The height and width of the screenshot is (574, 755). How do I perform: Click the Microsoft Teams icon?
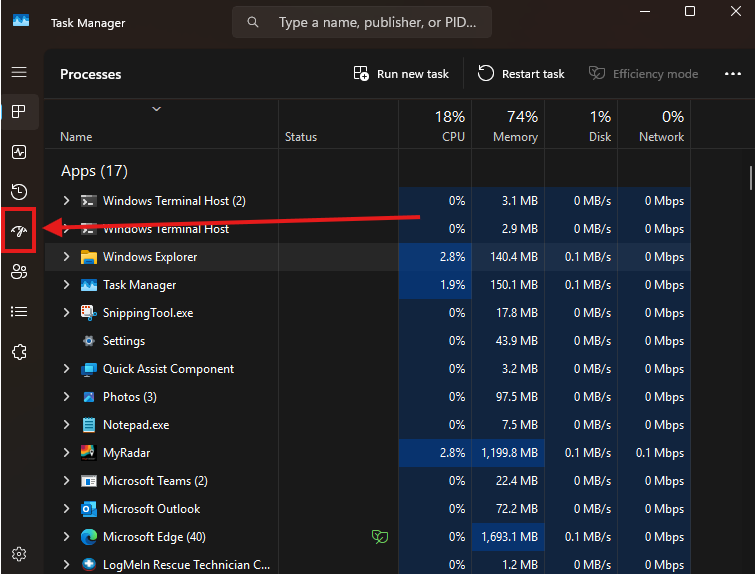[89, 481]
